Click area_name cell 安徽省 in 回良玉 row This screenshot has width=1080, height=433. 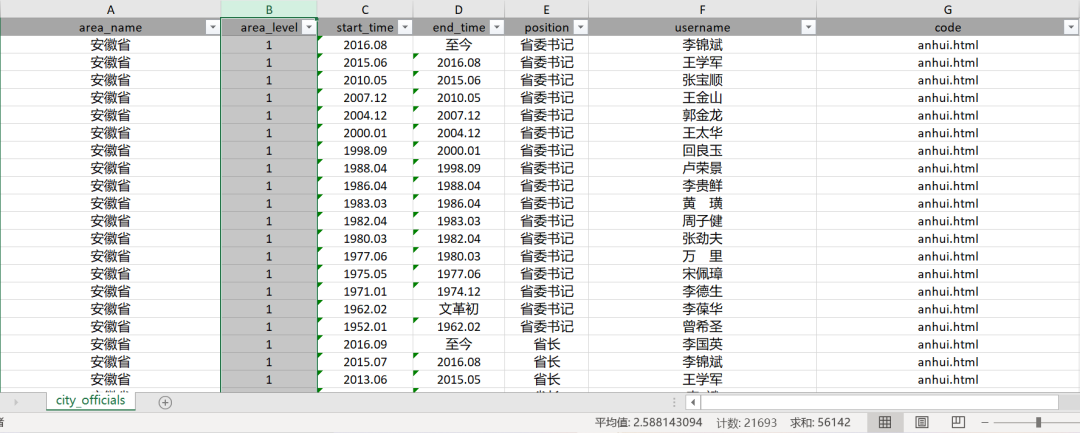[x=110, y=151]
